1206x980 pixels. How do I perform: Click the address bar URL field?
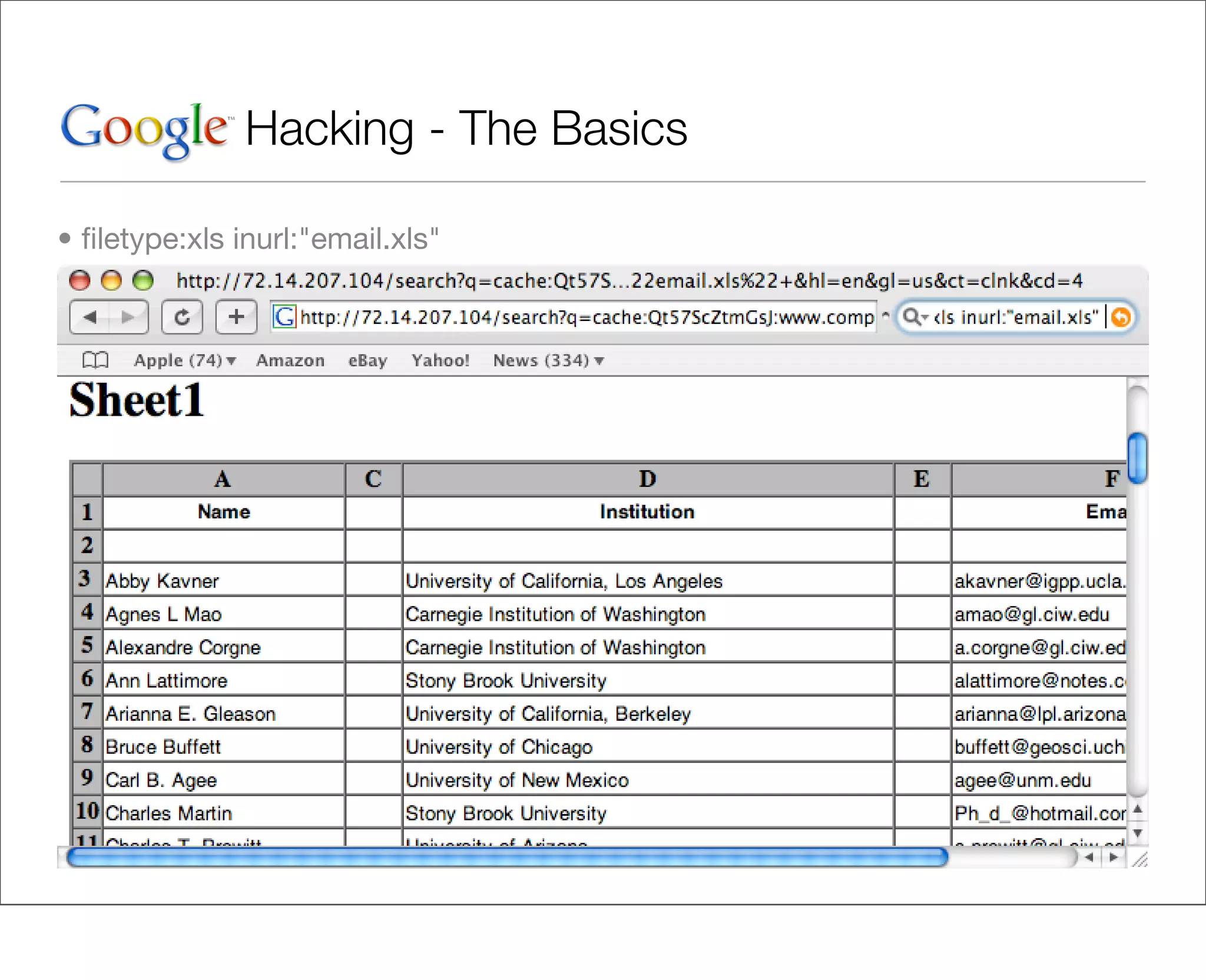573,317
